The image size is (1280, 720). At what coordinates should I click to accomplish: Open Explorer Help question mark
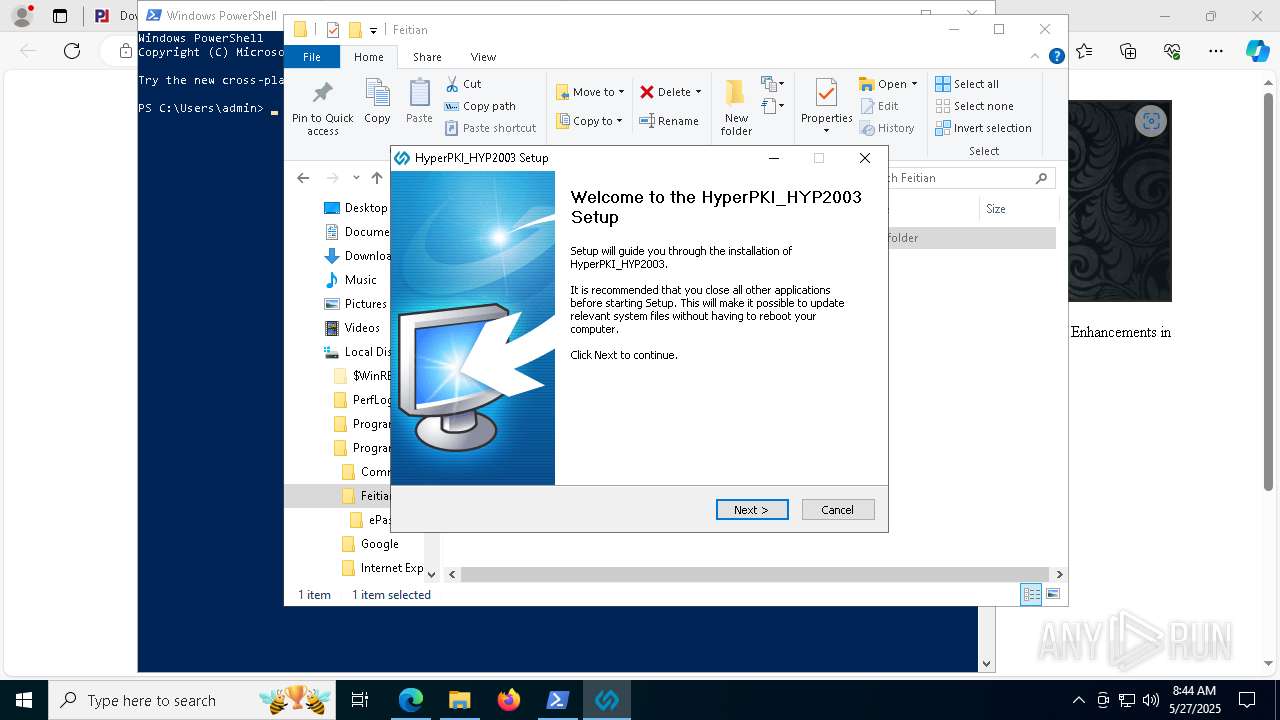(1056, 57)
